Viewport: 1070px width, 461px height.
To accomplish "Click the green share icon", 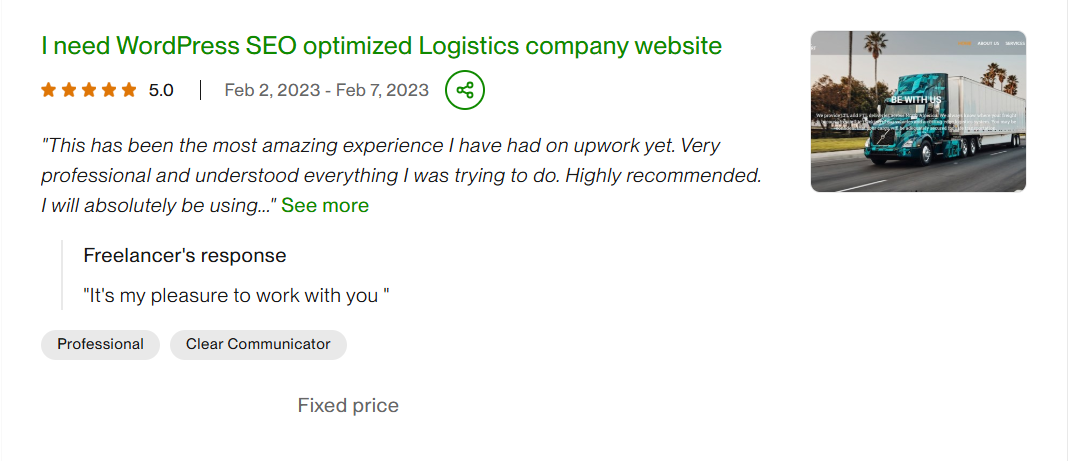I will (x=465, y=90).
